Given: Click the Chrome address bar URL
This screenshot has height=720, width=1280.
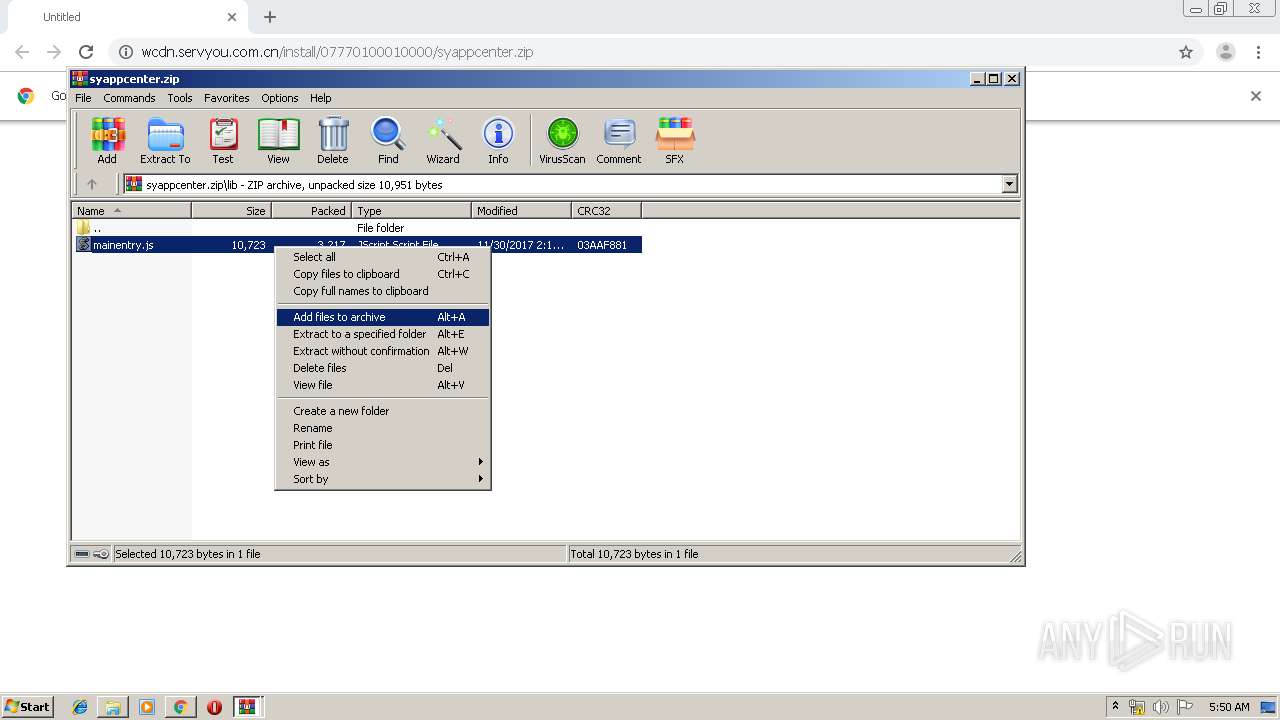Looking at the screenshot, I should coord(337,52).
